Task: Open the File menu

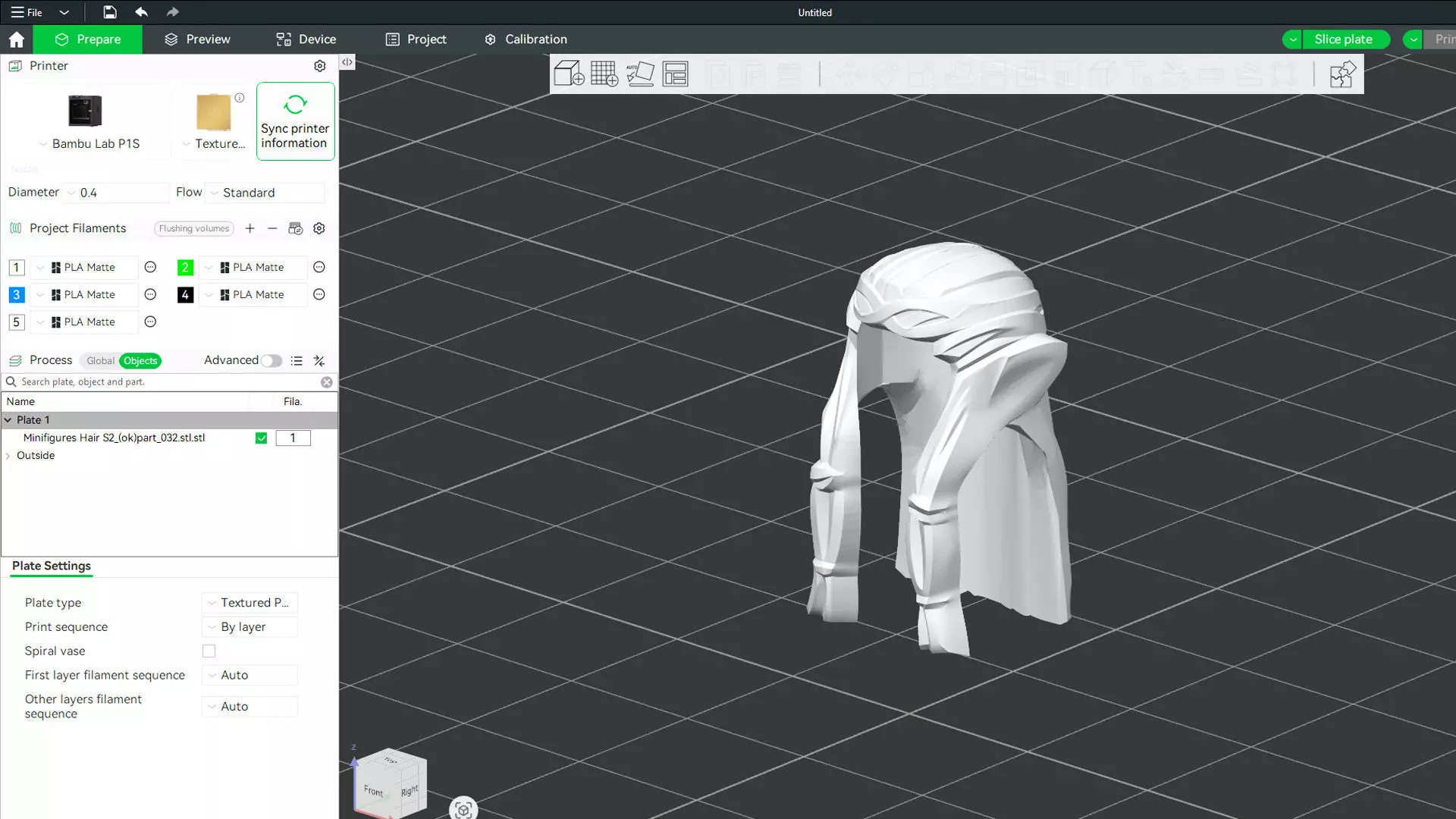Action: pyautogui.click(x=27, y=12)
